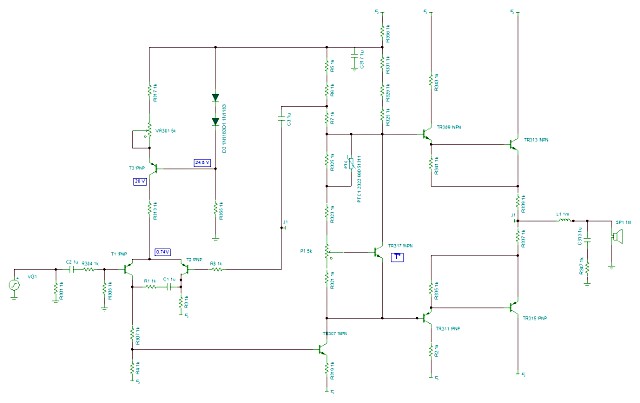This screenshot has width=640, height=403.
Task: Click the VG1 label text
Action: click(32, 277)
